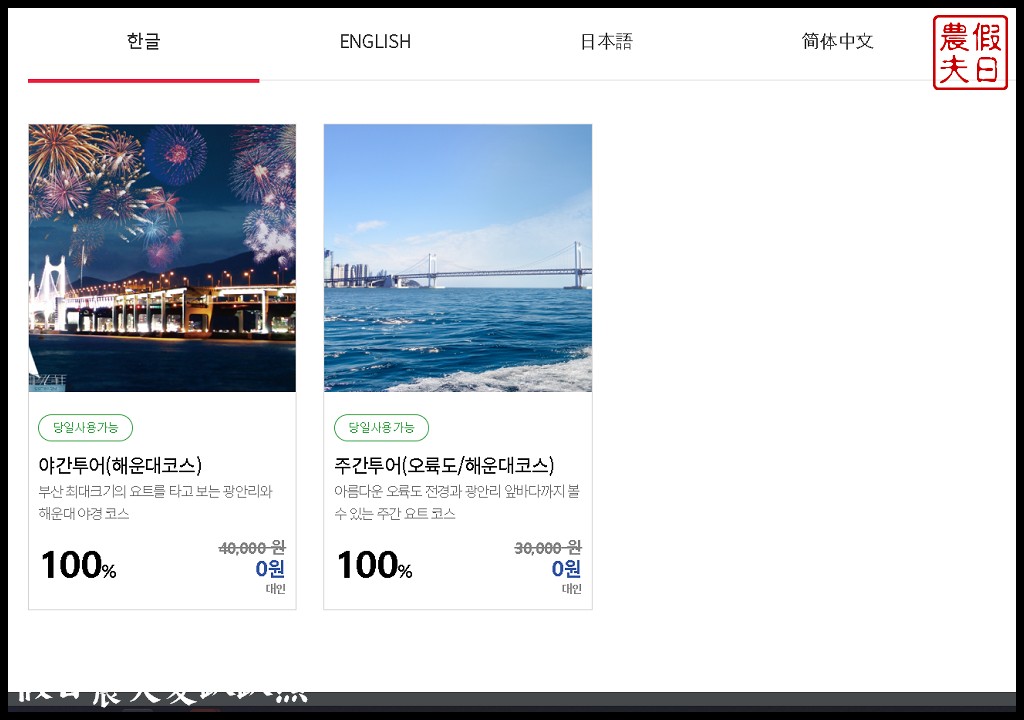Viewport: 1024px width, 720px height.
Task: Click the 100% discount on the night tour
Action: pos(78,566)
